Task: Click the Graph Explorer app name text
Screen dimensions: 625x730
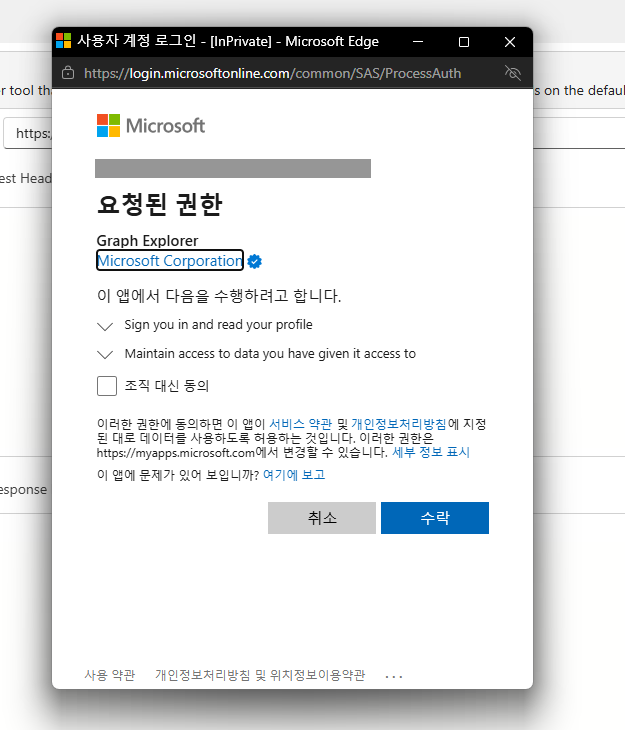Action: [x=147, y=241]
